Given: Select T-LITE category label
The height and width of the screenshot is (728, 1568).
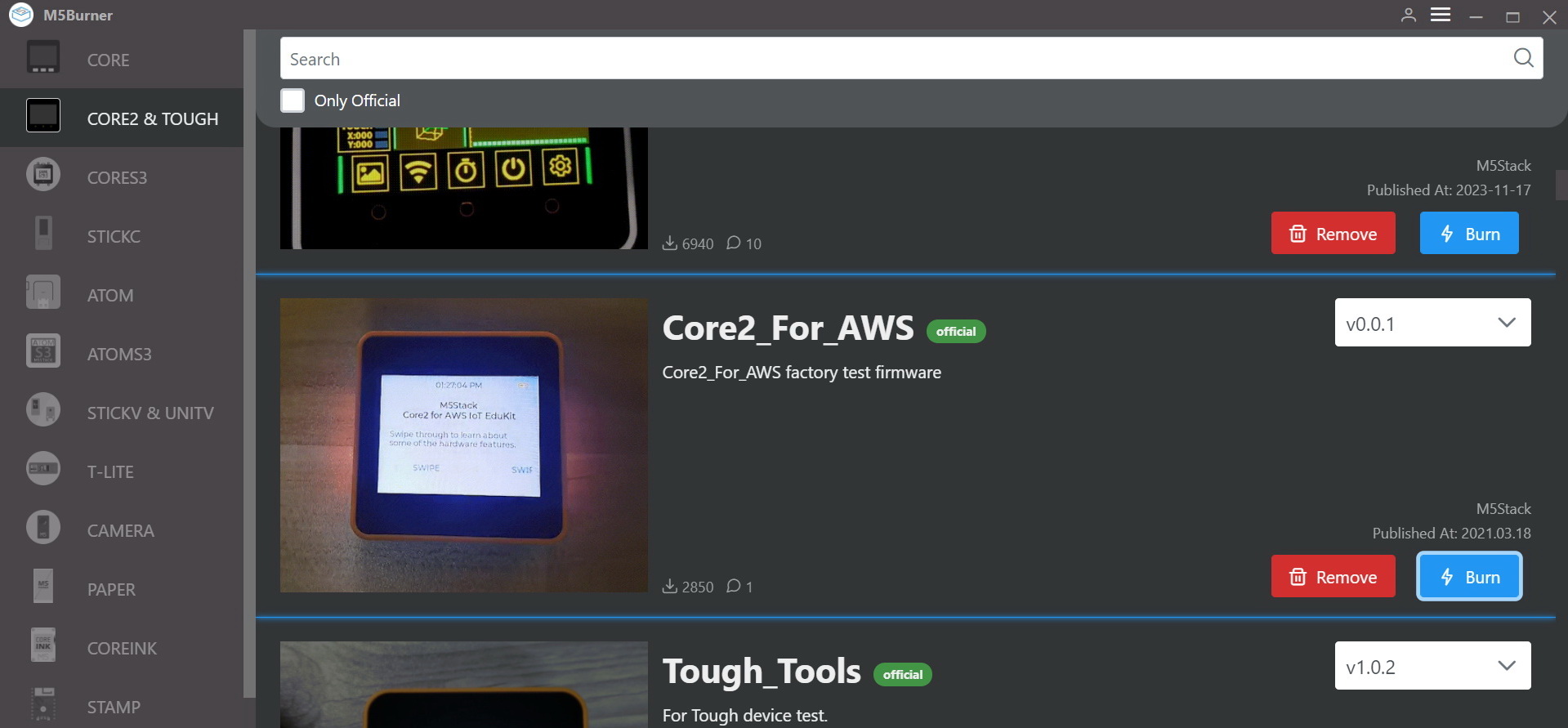Looking at the screenshot, I should [110, 472].
